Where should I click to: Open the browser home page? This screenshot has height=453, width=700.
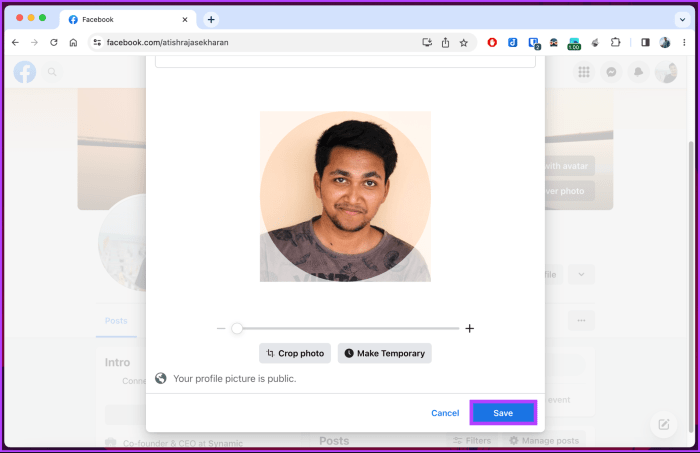[x=73, y=42]
